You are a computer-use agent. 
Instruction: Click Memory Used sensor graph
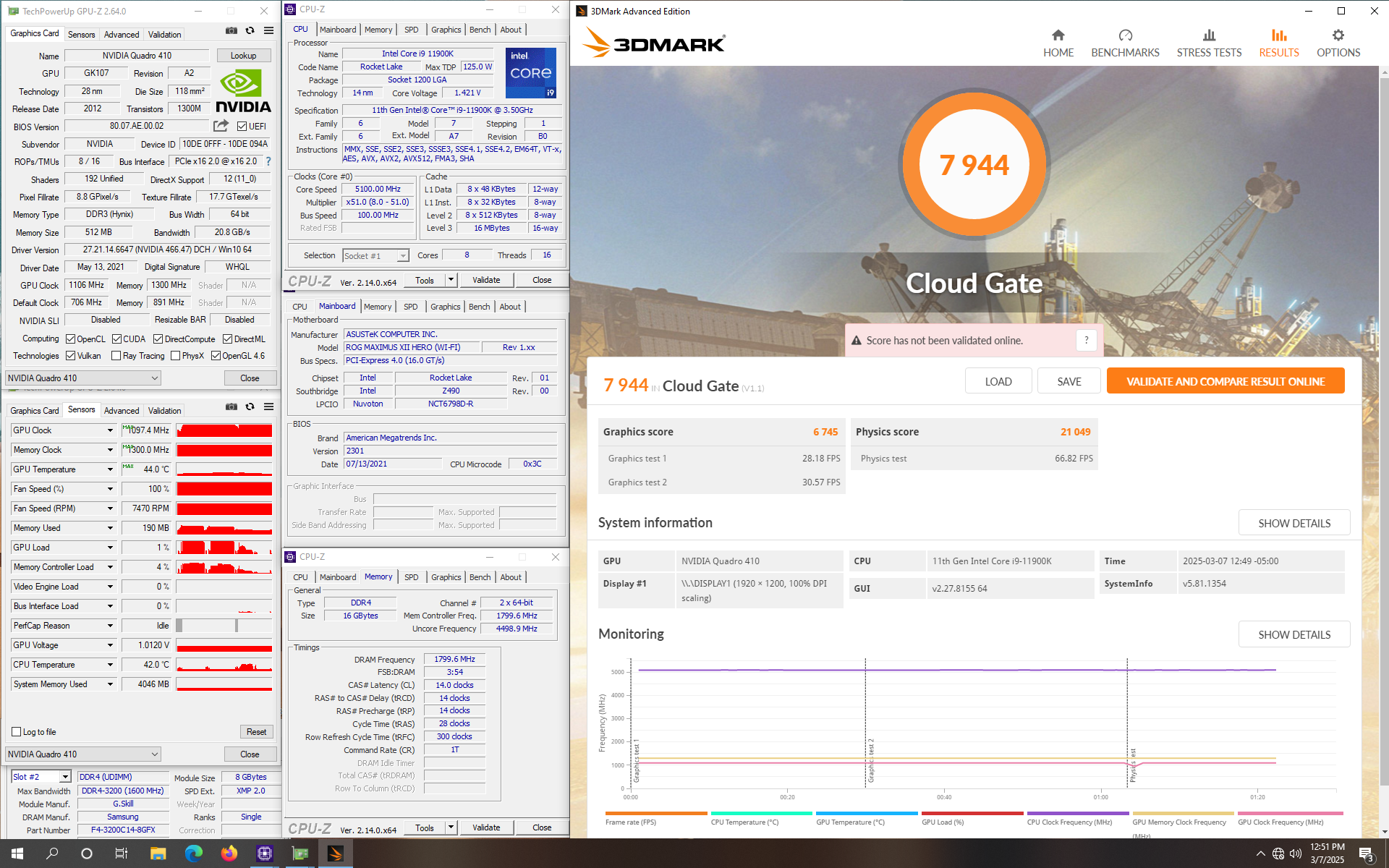click(x=224, y=528)
